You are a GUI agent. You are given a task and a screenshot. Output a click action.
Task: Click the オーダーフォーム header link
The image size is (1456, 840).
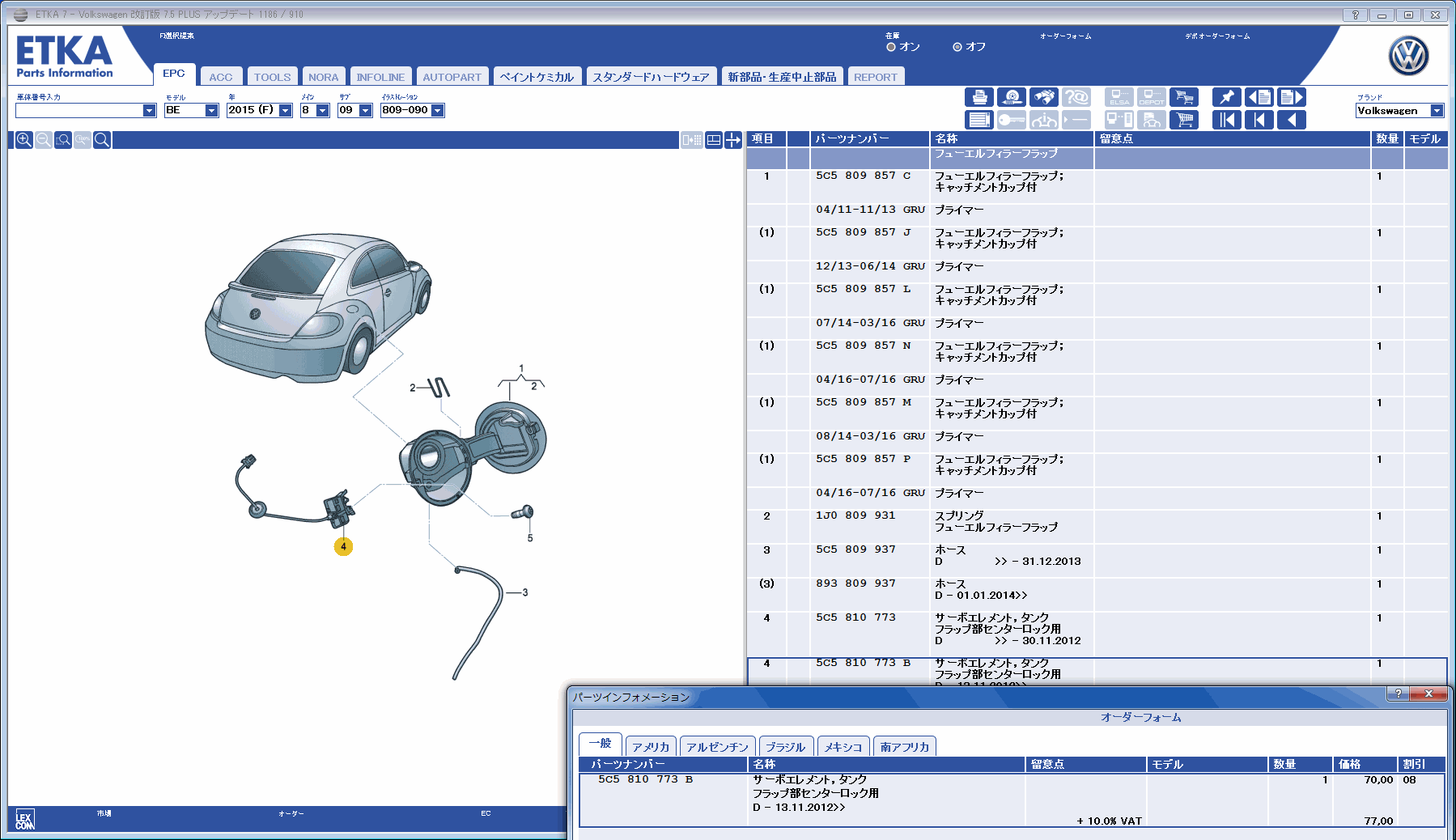[x=1065, y=36]
